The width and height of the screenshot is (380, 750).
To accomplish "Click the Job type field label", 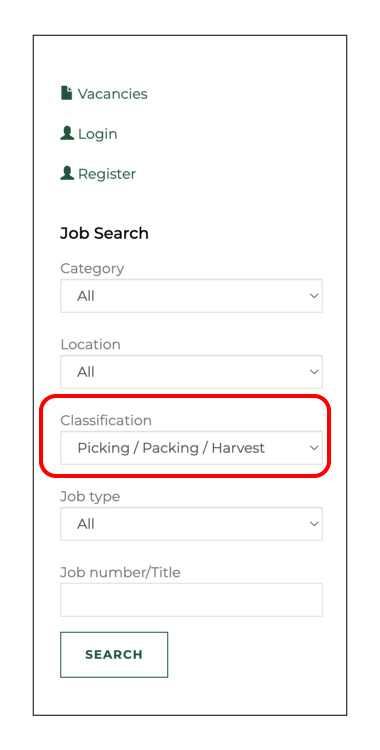I will 90,497.
